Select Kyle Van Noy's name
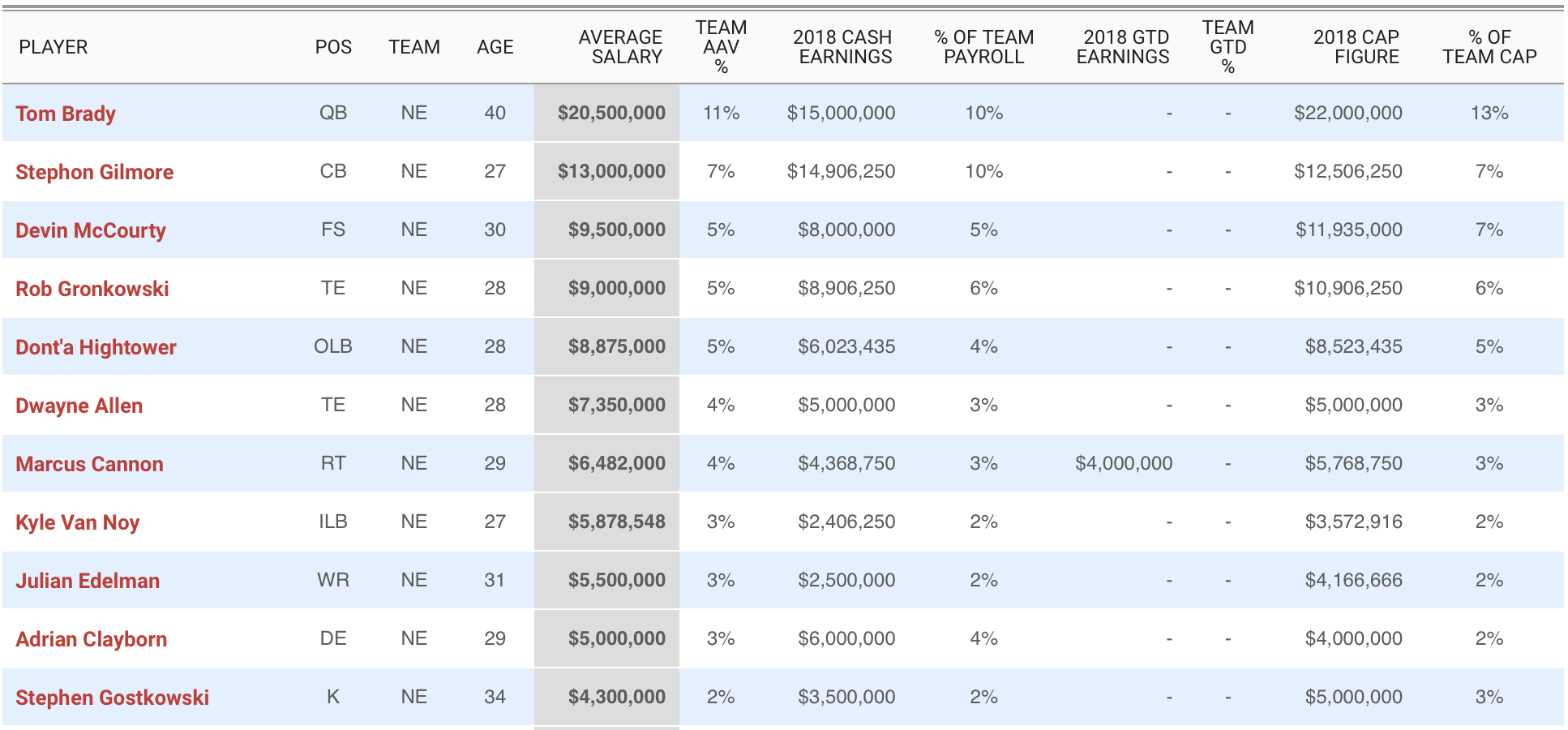Screen dimensions: 1568x730 click(x=78, y=522)
